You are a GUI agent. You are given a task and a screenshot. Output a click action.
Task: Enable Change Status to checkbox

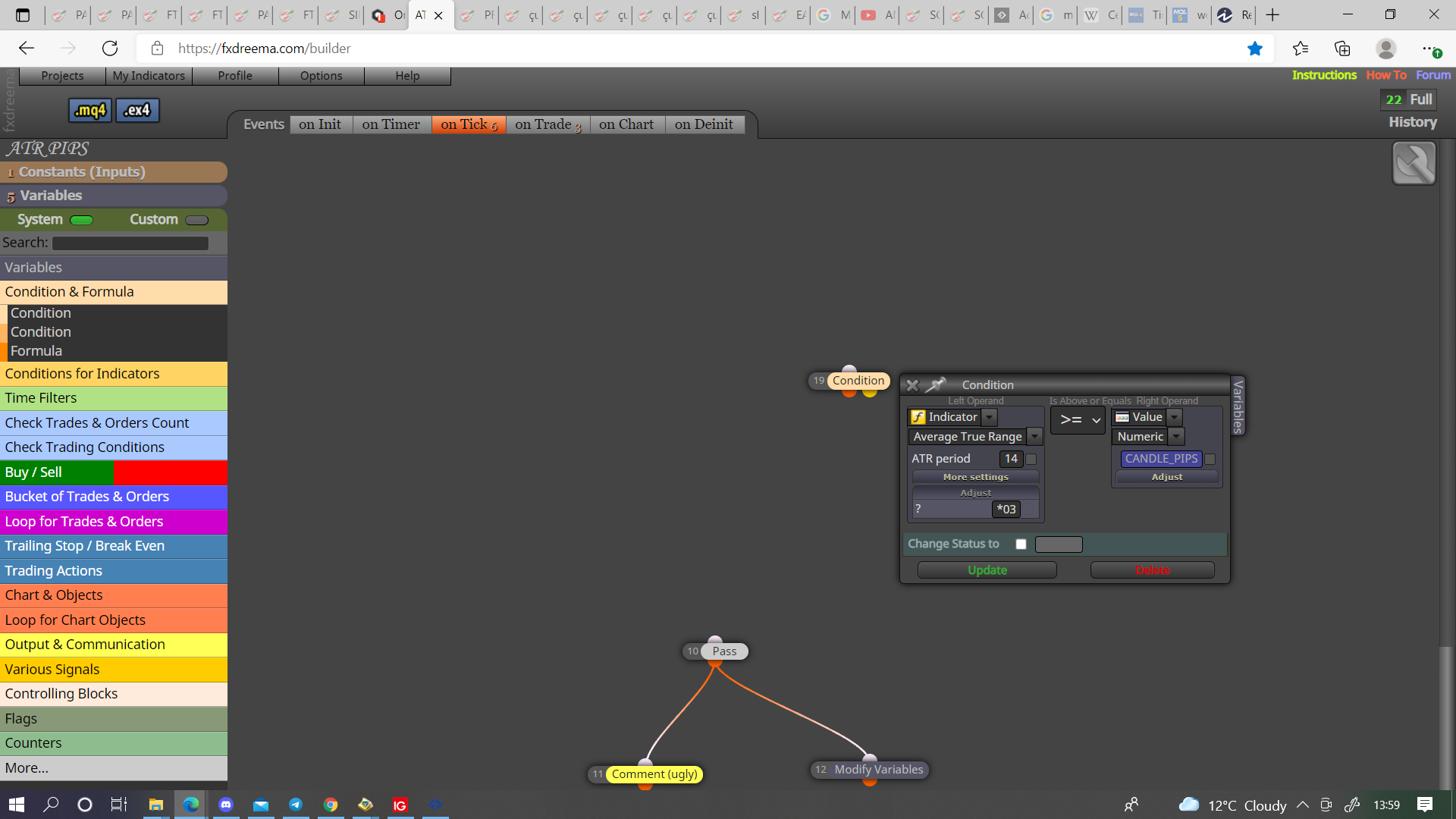click(1021, 544)
